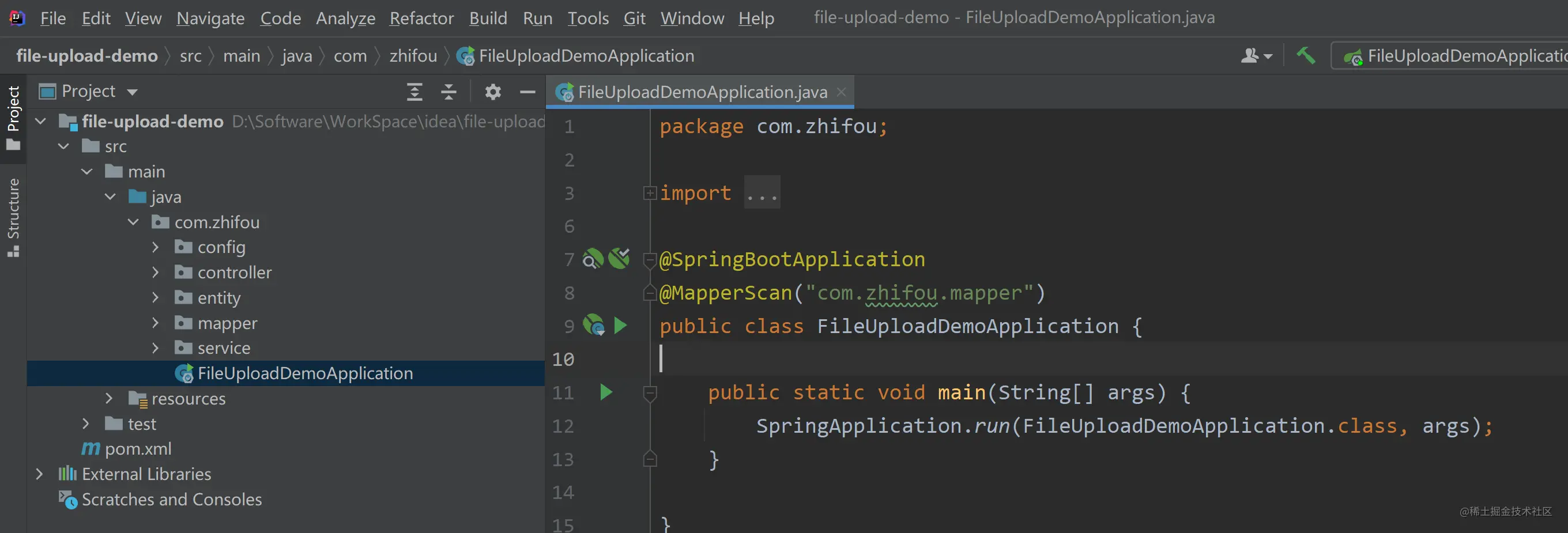Select Scratches and Consoles item
The height and width of the screenshot is (533, 1568).
pos(285,500)
